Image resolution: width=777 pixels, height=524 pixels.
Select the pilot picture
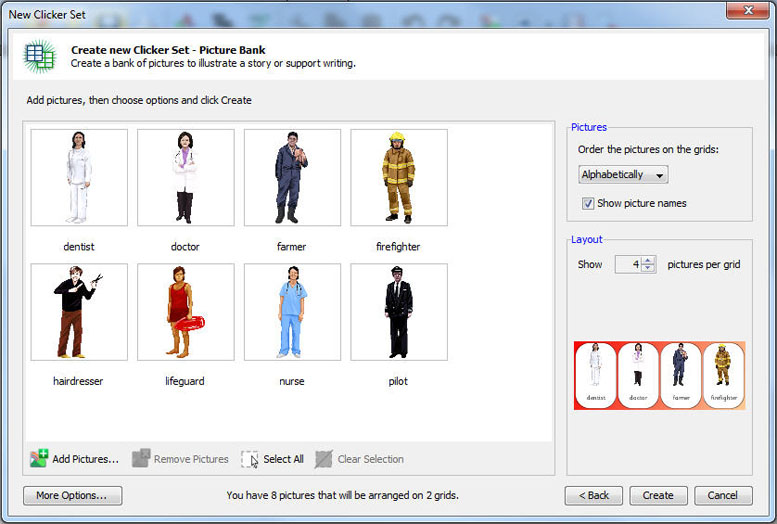[x=399, y=312]
